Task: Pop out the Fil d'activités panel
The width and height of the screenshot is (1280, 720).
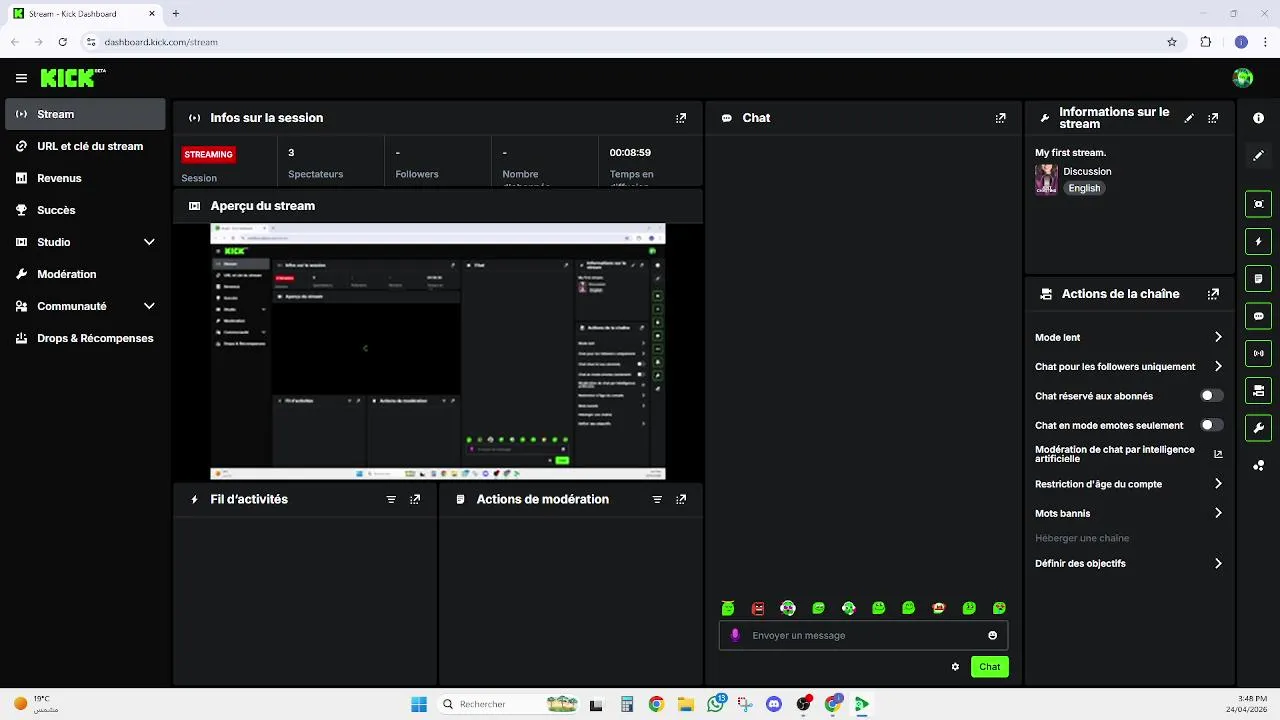Action: click(415, 499)
